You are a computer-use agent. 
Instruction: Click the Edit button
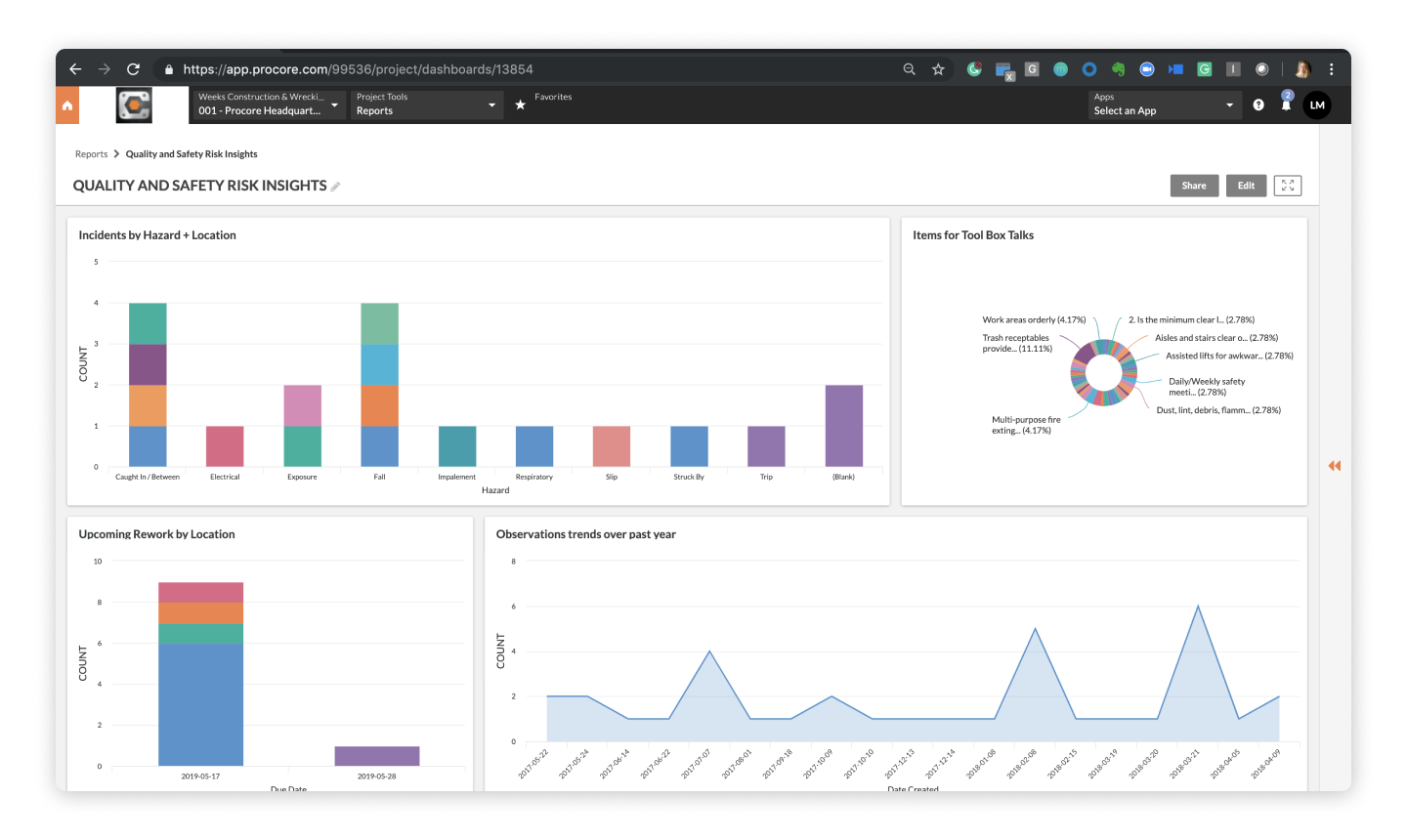(1246, 185)
